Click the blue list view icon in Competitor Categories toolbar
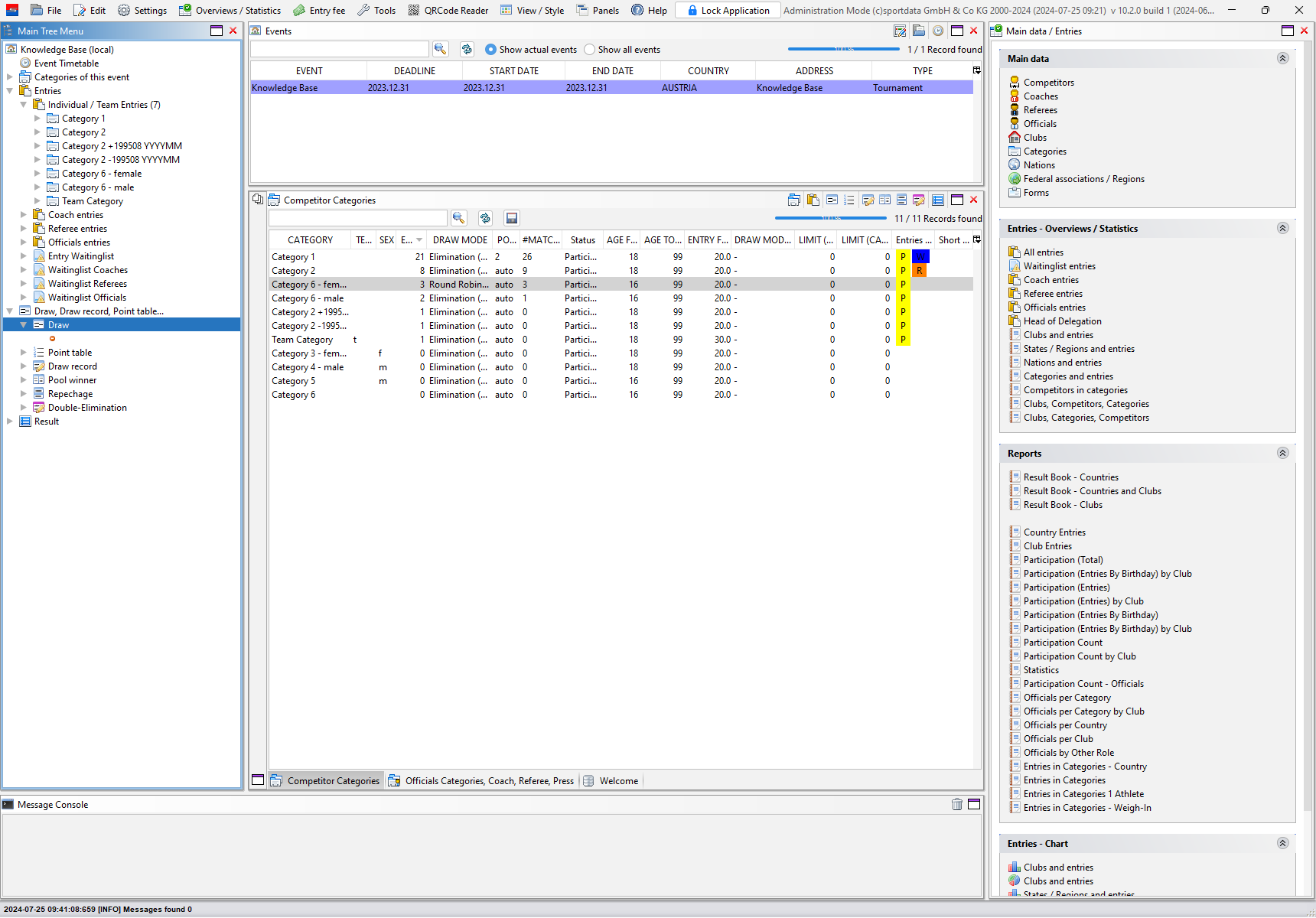This screenshot has width=1316, height=918. pos(938,200)
